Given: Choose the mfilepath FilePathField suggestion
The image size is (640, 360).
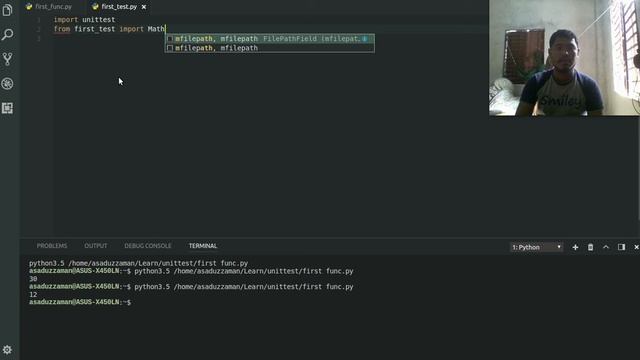Looking at the screenshot, I should [269, 39].
